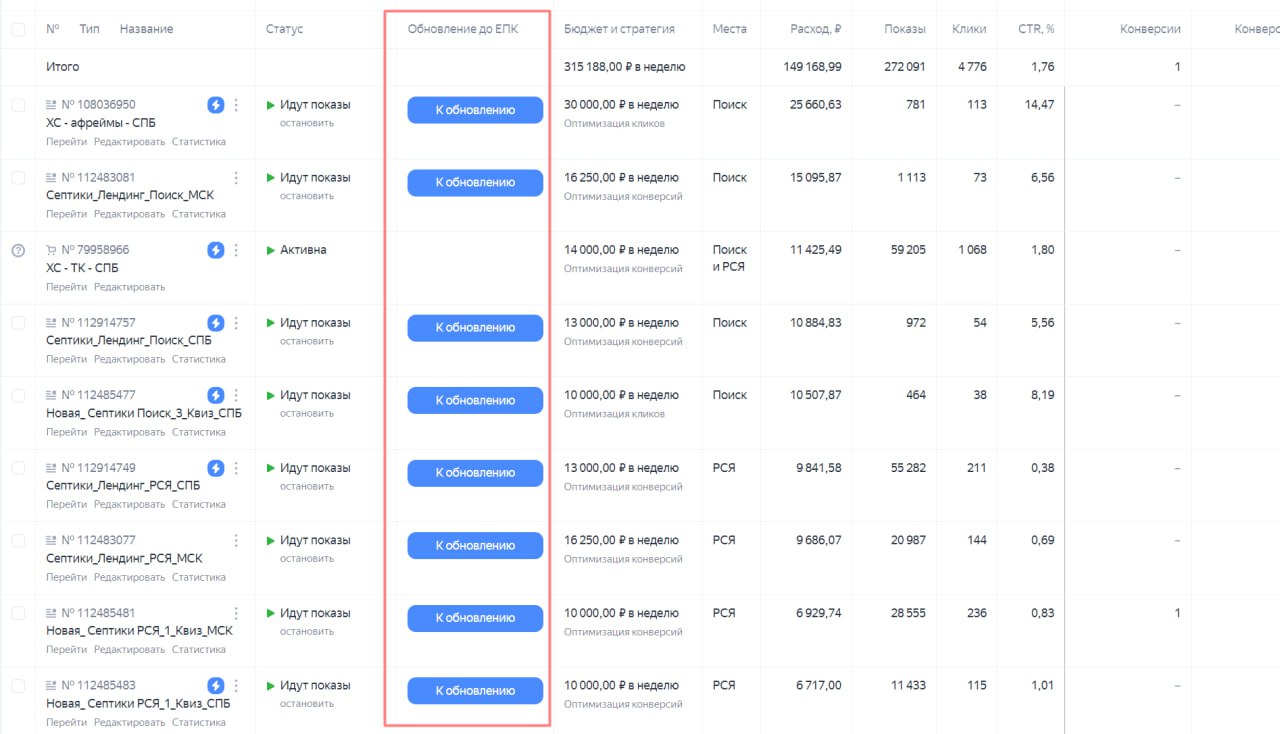This screenshot has width=1280, height=734.
Task: Sort by the Расход, ₽ column header
Action: coord(815,29)
